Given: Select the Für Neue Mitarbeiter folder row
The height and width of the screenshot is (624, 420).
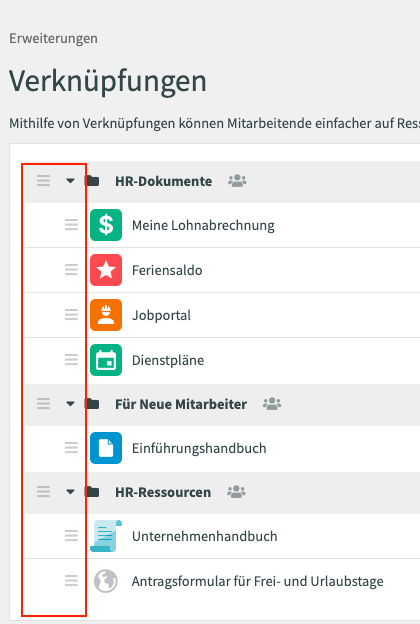Looking at the screenshot, I should click(x=222, y=404).
